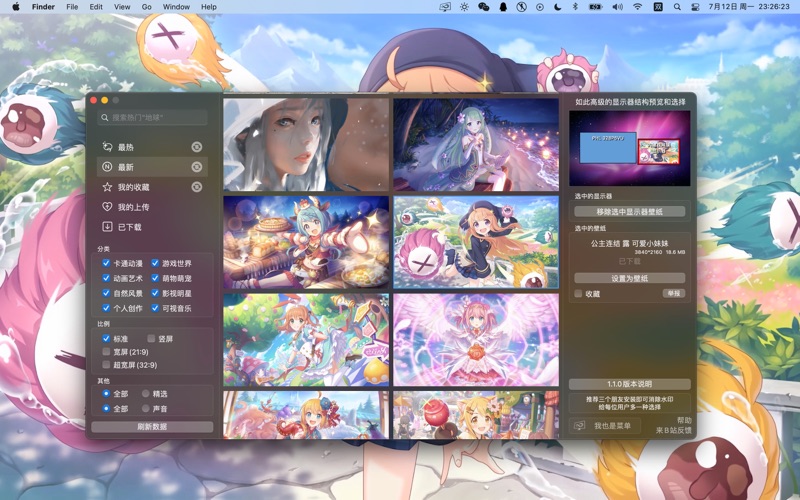Enable the 超宽屏 (32:9) checkbox
The width and height of the screenshot is (800, 500).
(x=106, y=365)
